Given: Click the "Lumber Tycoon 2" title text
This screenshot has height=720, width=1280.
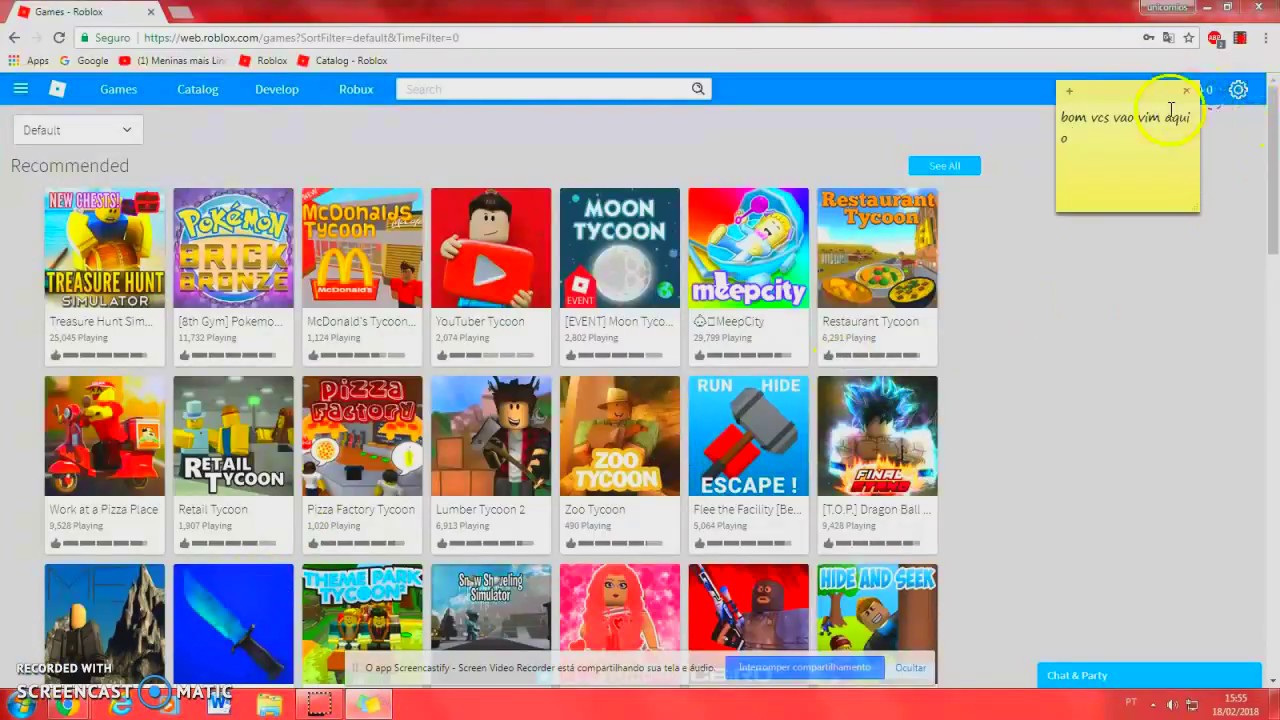Looking at the screenshot, I should (x=480, y=509).
